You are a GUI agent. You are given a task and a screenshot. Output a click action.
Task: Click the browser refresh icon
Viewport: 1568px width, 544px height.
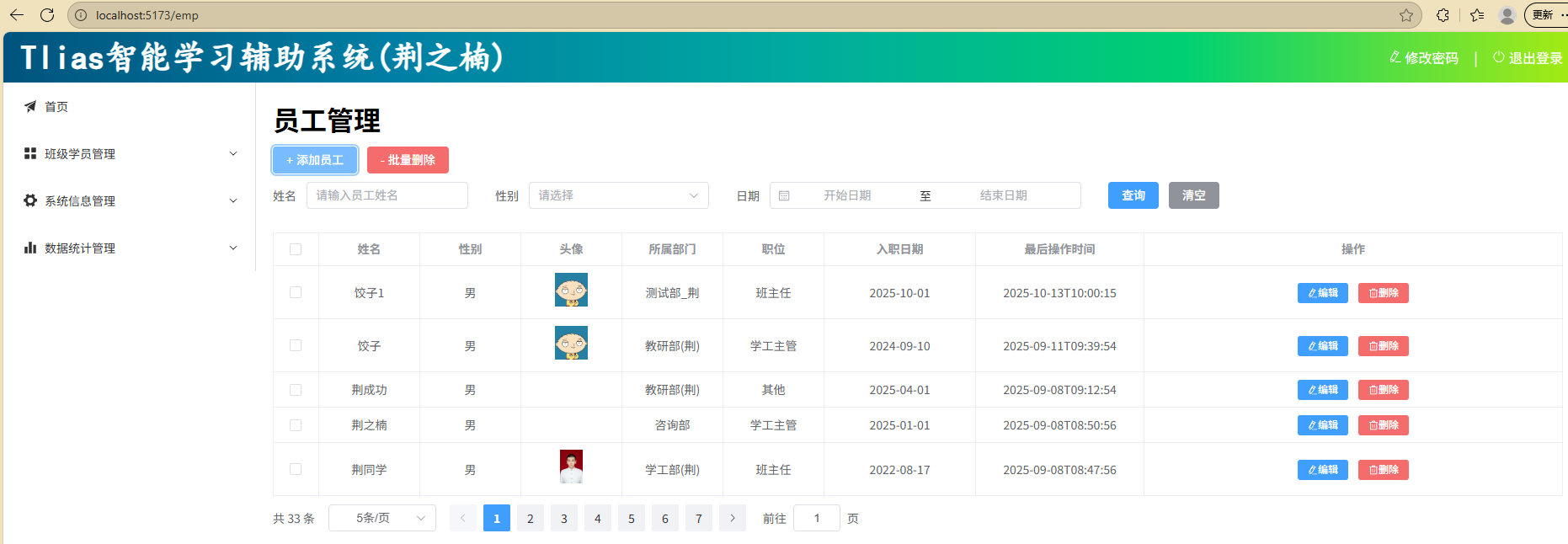47,15
